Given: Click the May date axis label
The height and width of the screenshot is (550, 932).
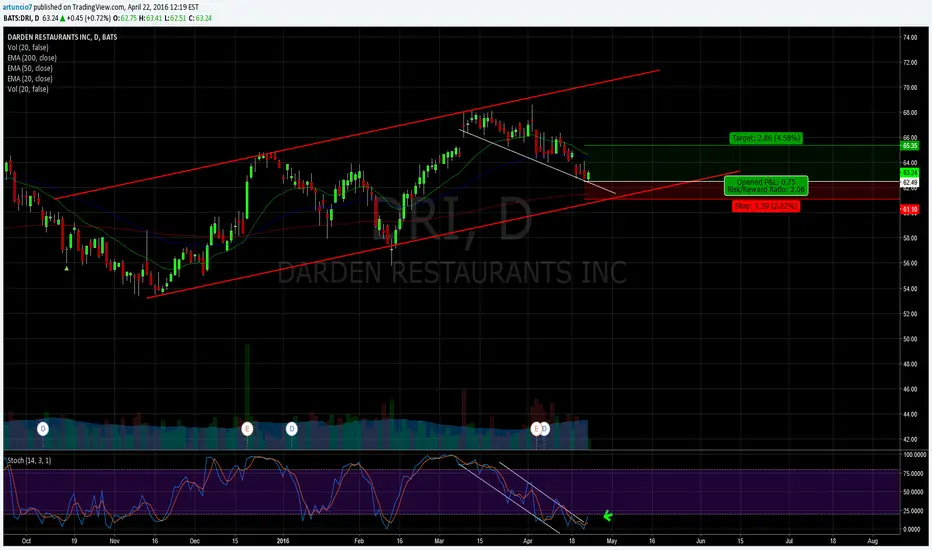Looking at the screenshot, I should tap(612, 541).
